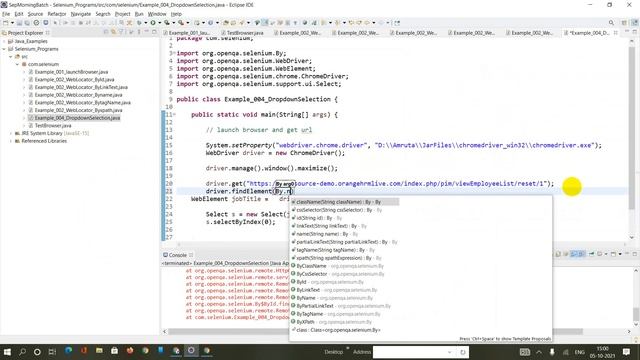Screen dimensions: 640x360
Task: Close the Example_004_D... editor tab
Action: point(616,33)
